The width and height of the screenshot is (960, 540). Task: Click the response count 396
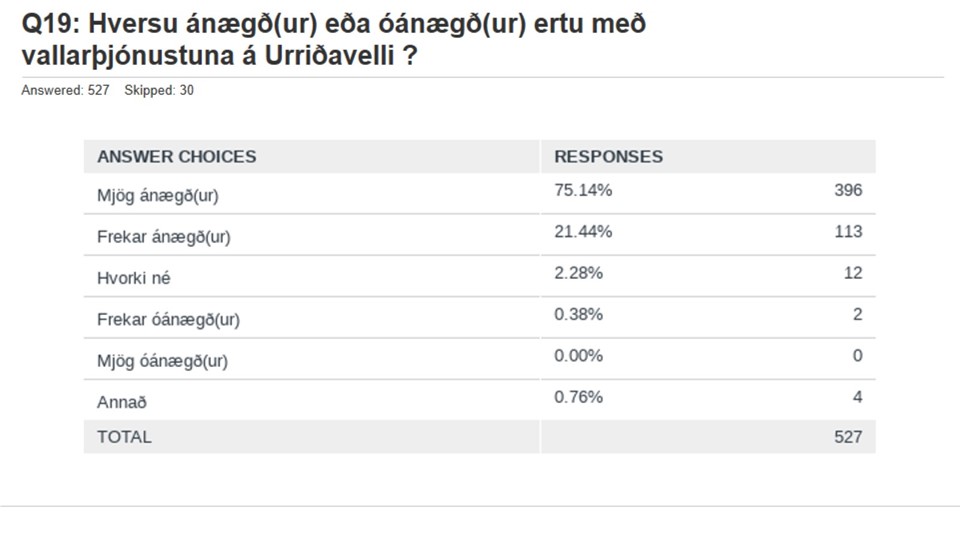click(848, 190)
